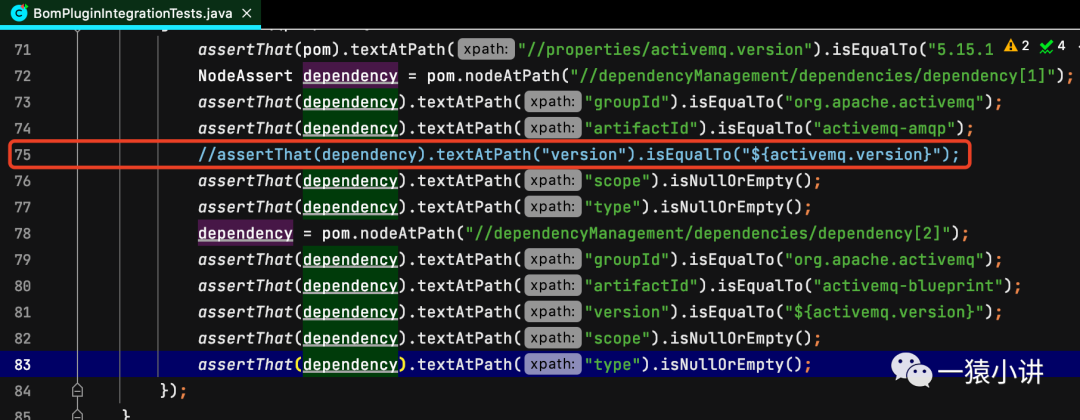Click the xpath hint before "artifactId" on line 80

[x=552, y=286]
